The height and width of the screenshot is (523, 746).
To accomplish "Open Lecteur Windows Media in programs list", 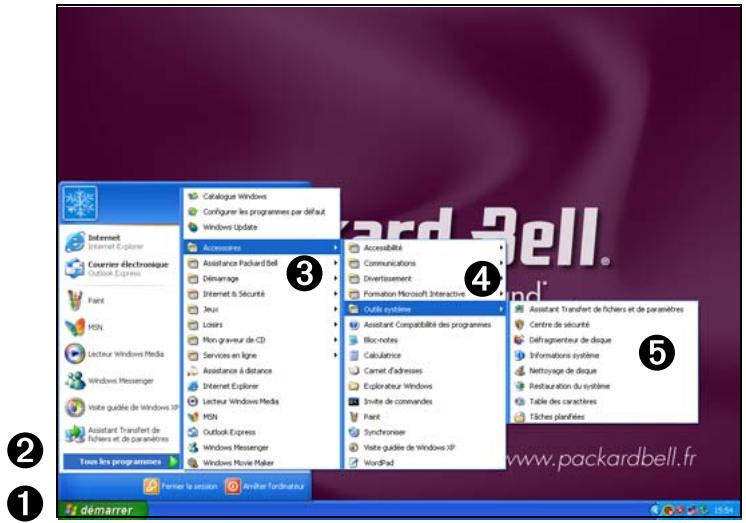I will tap(262, 401).
